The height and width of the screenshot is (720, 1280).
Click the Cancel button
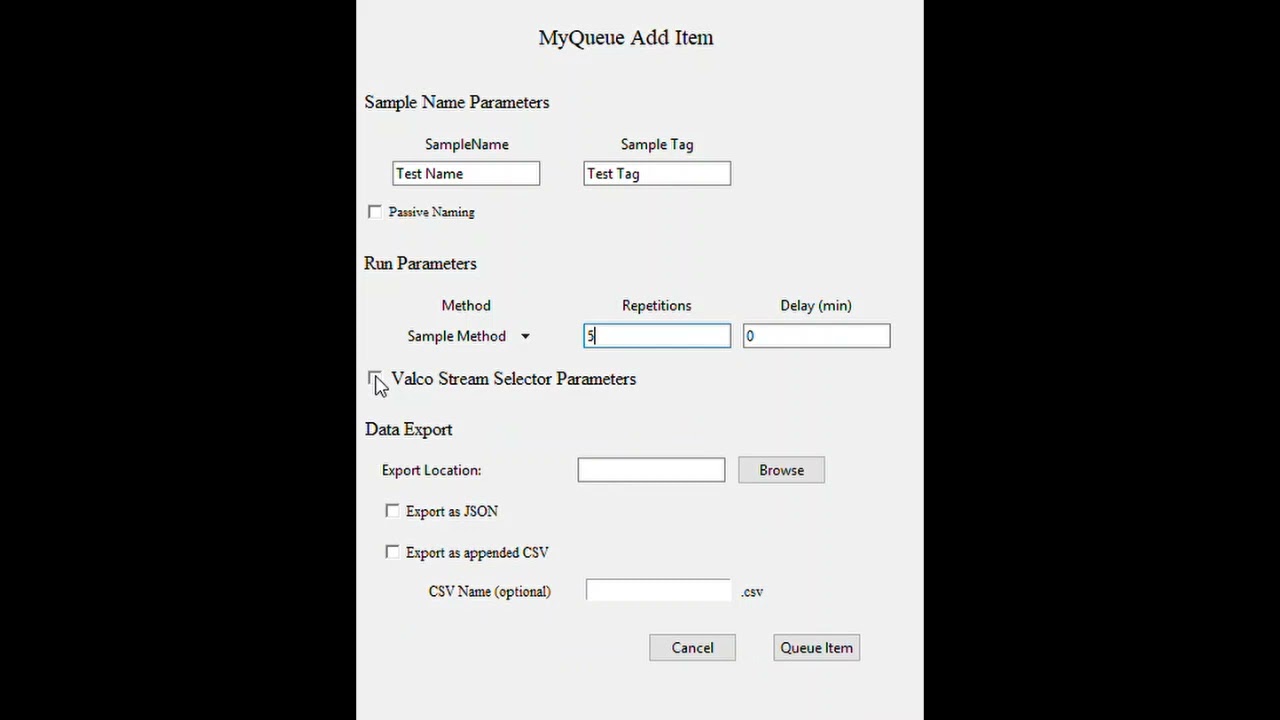692,648
